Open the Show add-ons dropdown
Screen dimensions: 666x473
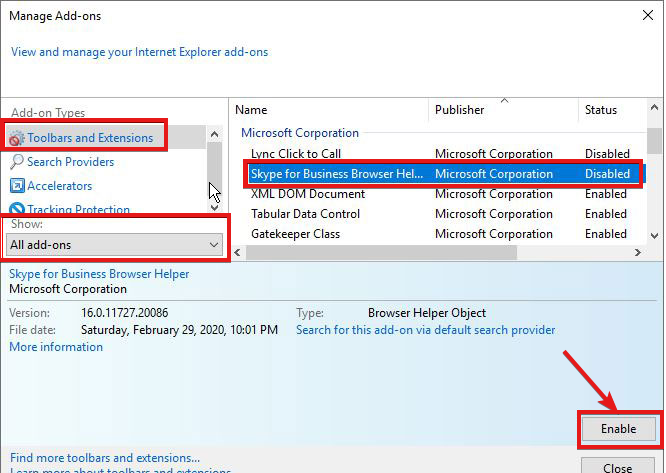click(x=114, y=245)
